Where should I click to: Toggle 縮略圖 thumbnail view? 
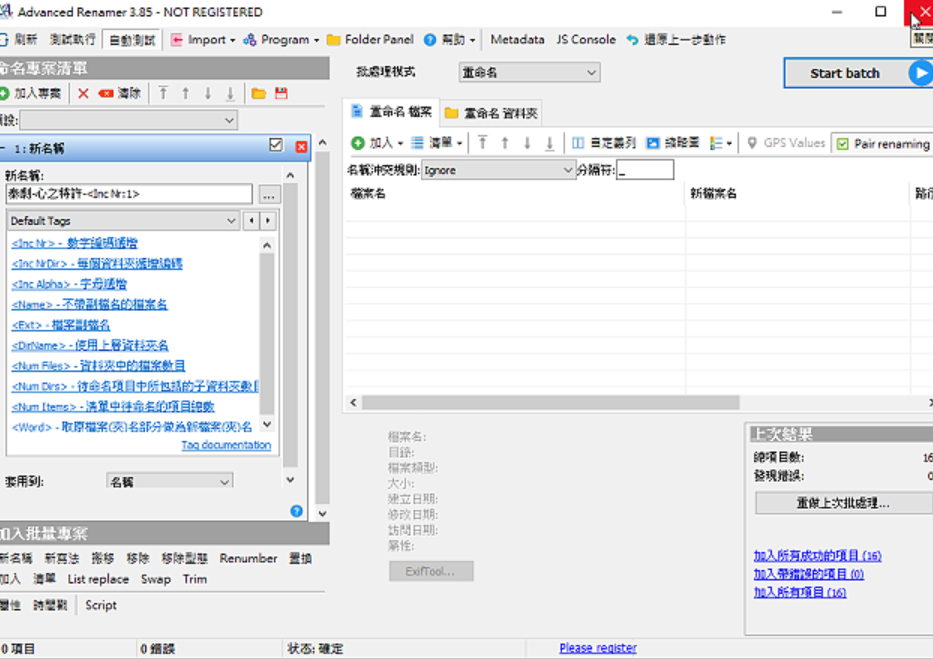[673, 143]
